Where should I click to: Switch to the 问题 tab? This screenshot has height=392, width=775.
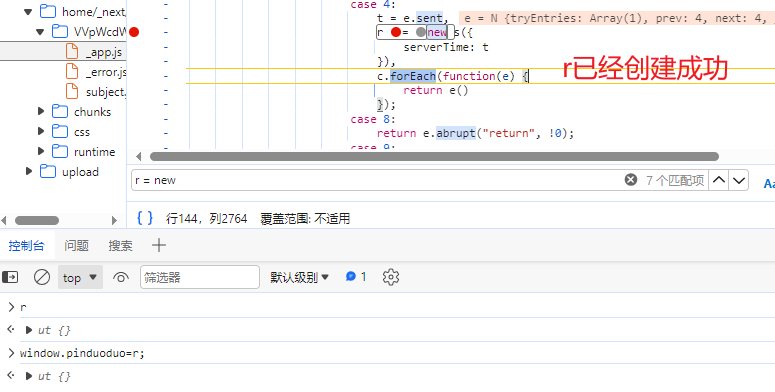pyautogui.click(x=77, y=245)
